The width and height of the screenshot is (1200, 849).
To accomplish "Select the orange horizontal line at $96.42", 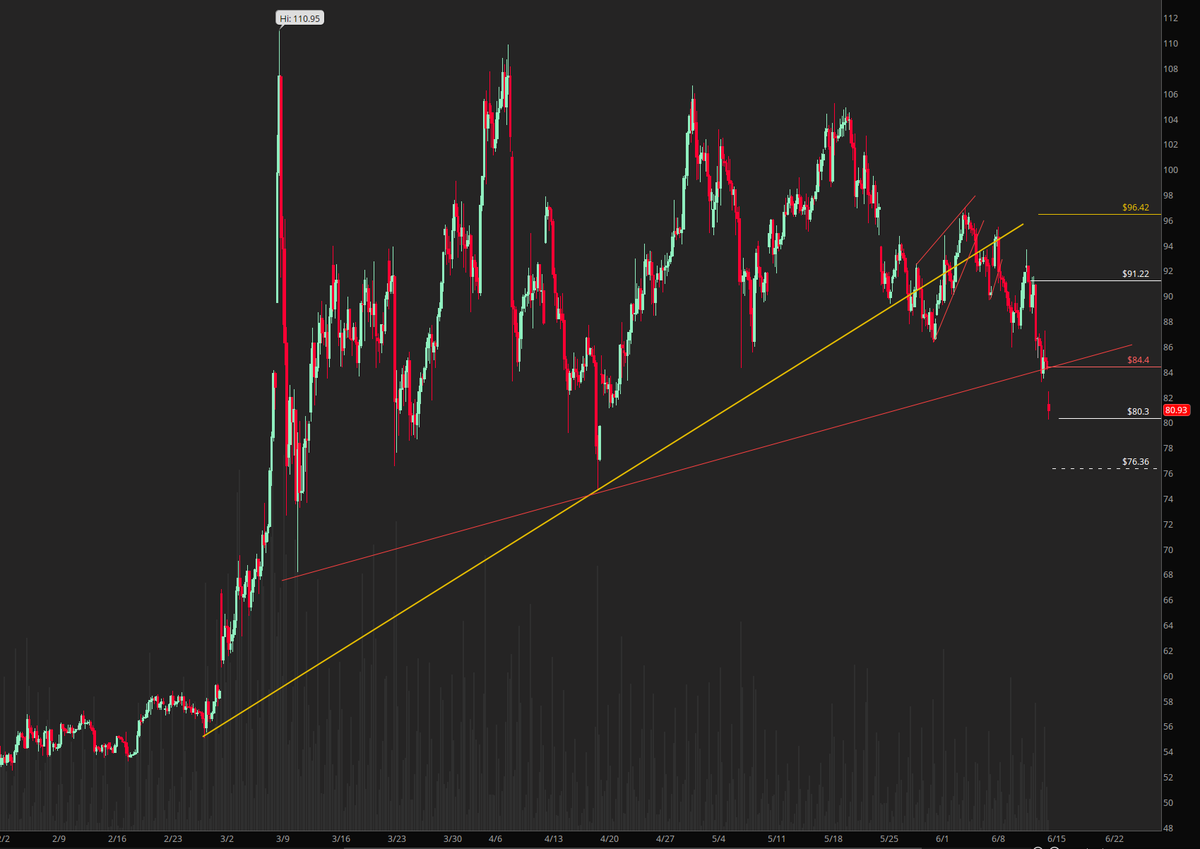I will coord(1098,214).
